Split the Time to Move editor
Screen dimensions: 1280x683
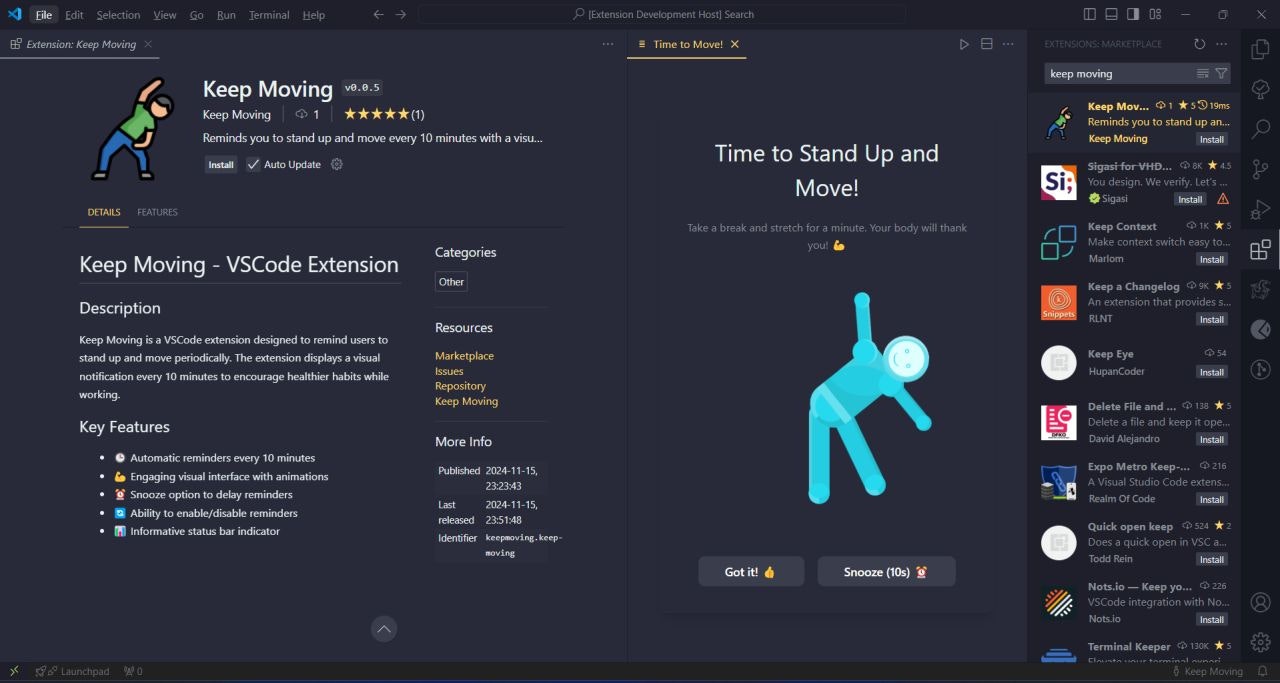tap(986, 44)
